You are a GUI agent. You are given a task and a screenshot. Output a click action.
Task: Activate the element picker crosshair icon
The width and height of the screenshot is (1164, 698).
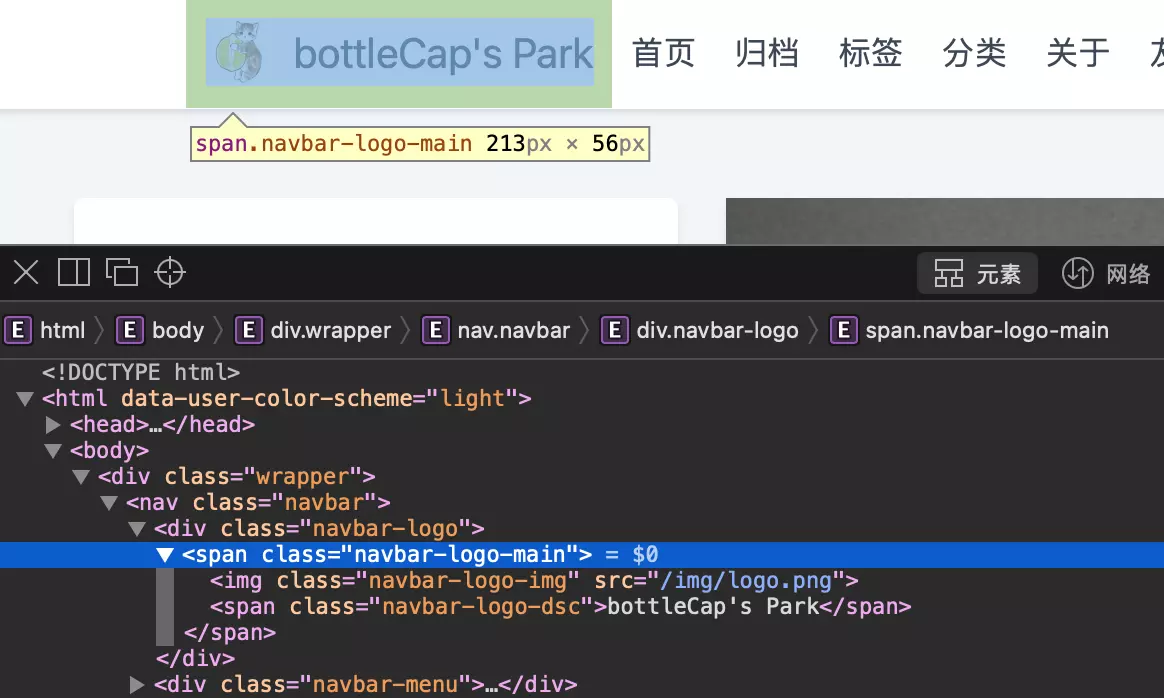pyautogui.click(x=169, y=271)
